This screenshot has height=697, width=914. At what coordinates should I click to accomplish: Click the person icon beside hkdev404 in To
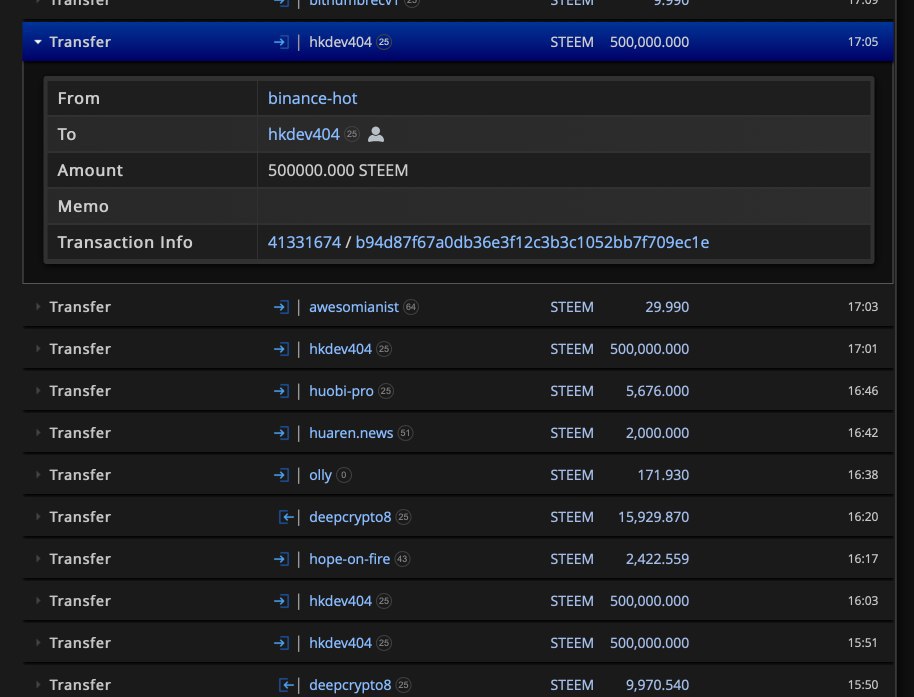[x=376, y=134]
